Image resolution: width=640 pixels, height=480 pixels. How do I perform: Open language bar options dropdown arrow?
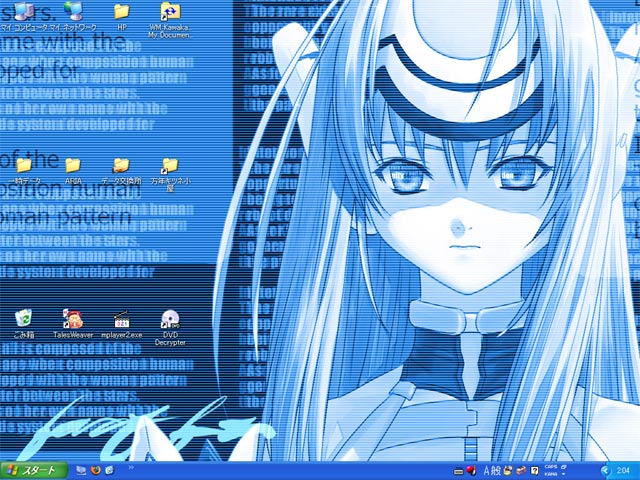pos(564,474)
